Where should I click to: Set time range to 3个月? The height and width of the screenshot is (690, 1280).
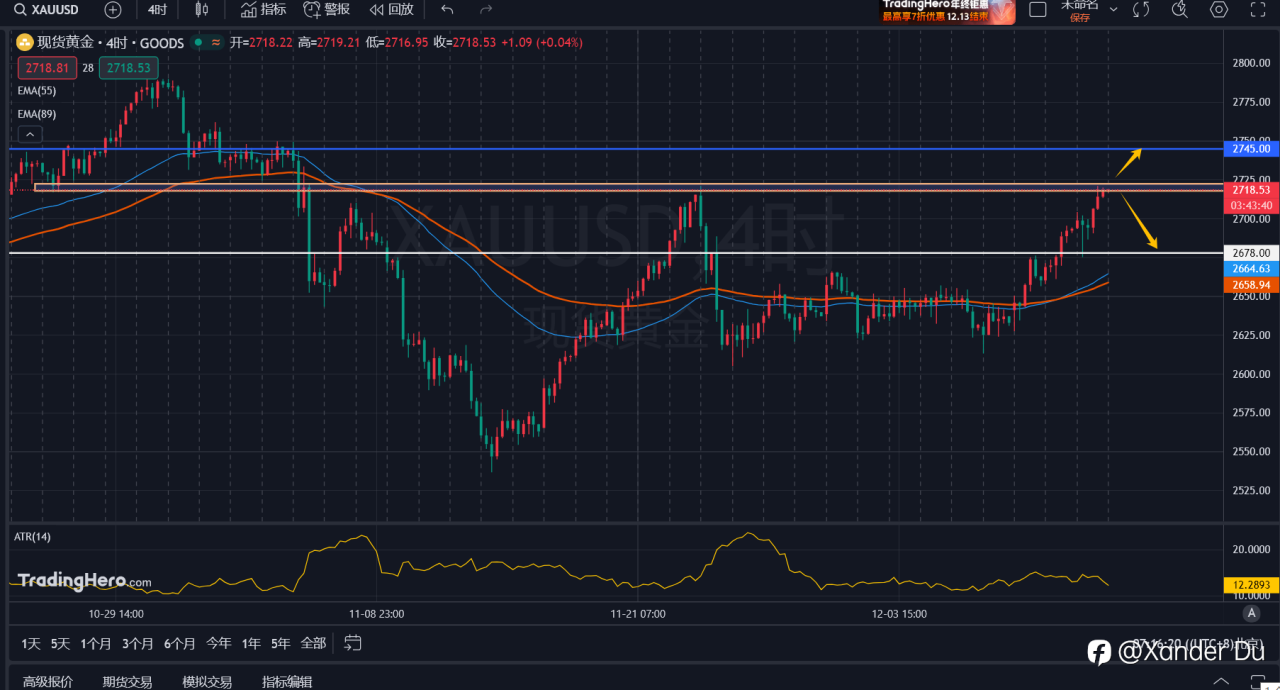tap(138, 643)
